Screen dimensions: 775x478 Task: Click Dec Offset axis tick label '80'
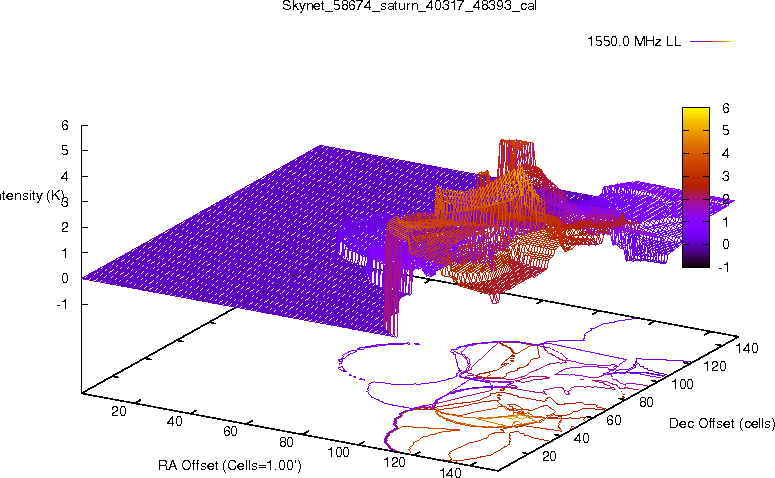click(646, 403)
